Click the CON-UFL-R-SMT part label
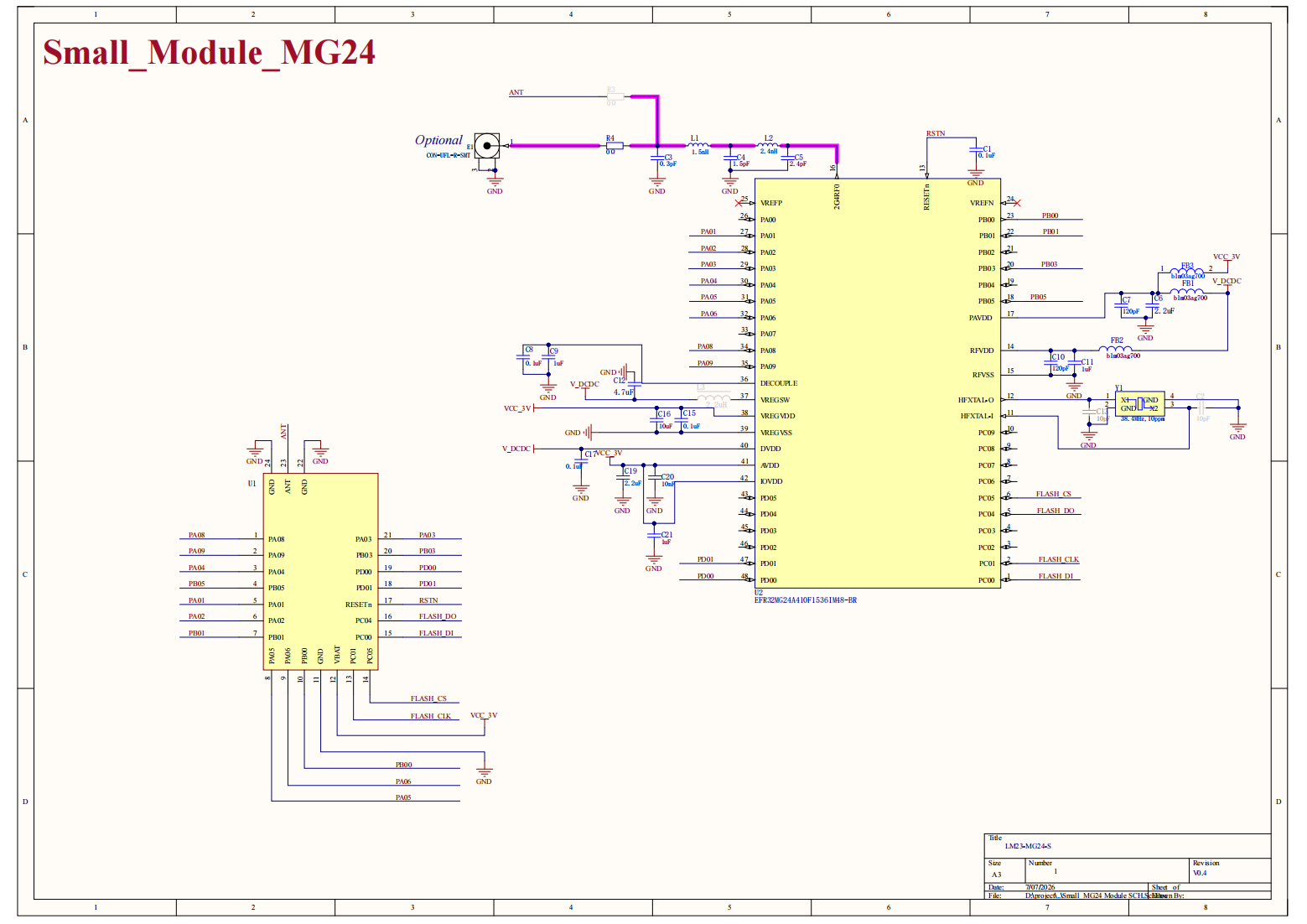Screen dimensions: 1307x924 pyautogui.click(x=448, y=155)
